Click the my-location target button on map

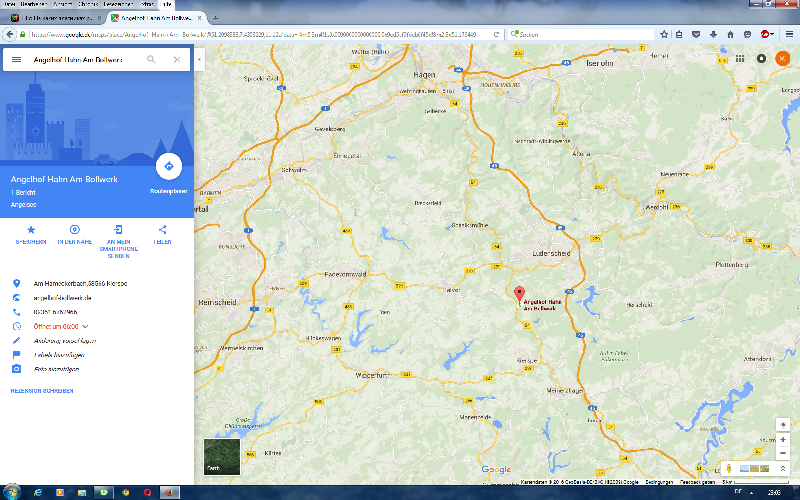[783, 424]
